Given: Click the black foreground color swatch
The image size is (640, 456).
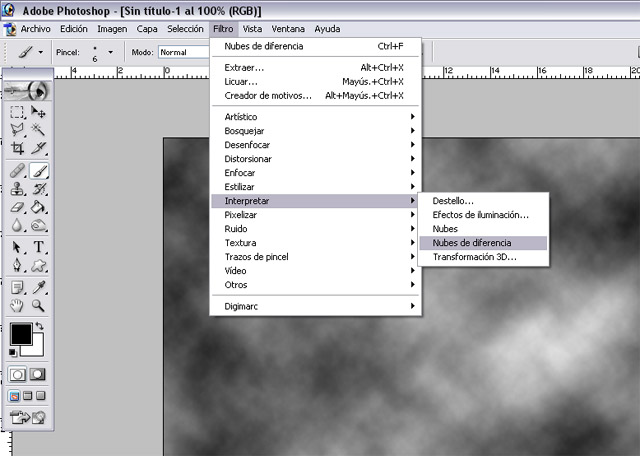Looking at the screenshot, I should point(20,334).
